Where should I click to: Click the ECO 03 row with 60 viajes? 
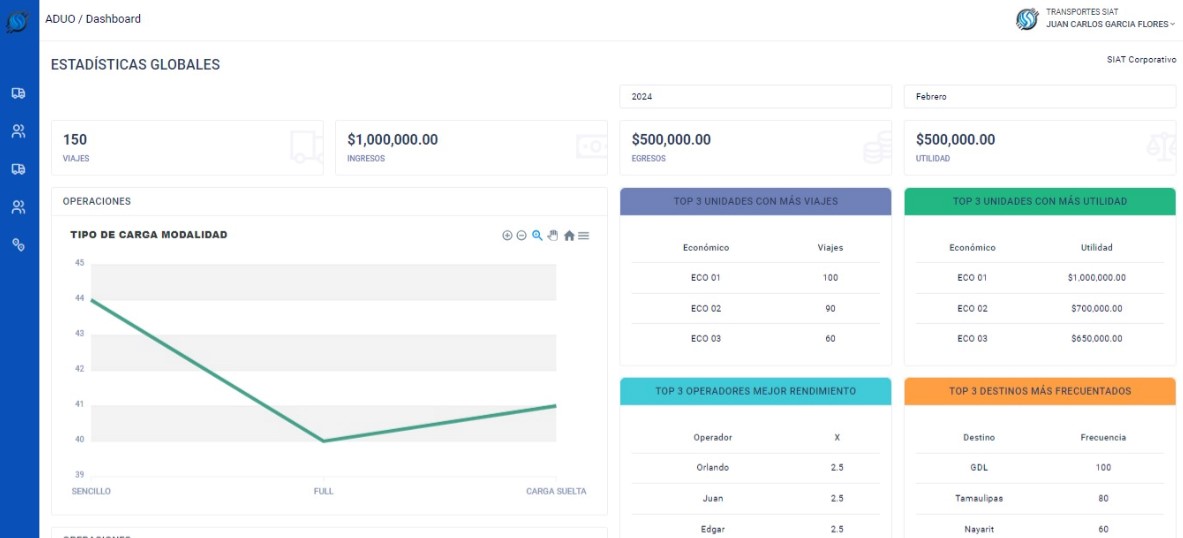(755, 339)
